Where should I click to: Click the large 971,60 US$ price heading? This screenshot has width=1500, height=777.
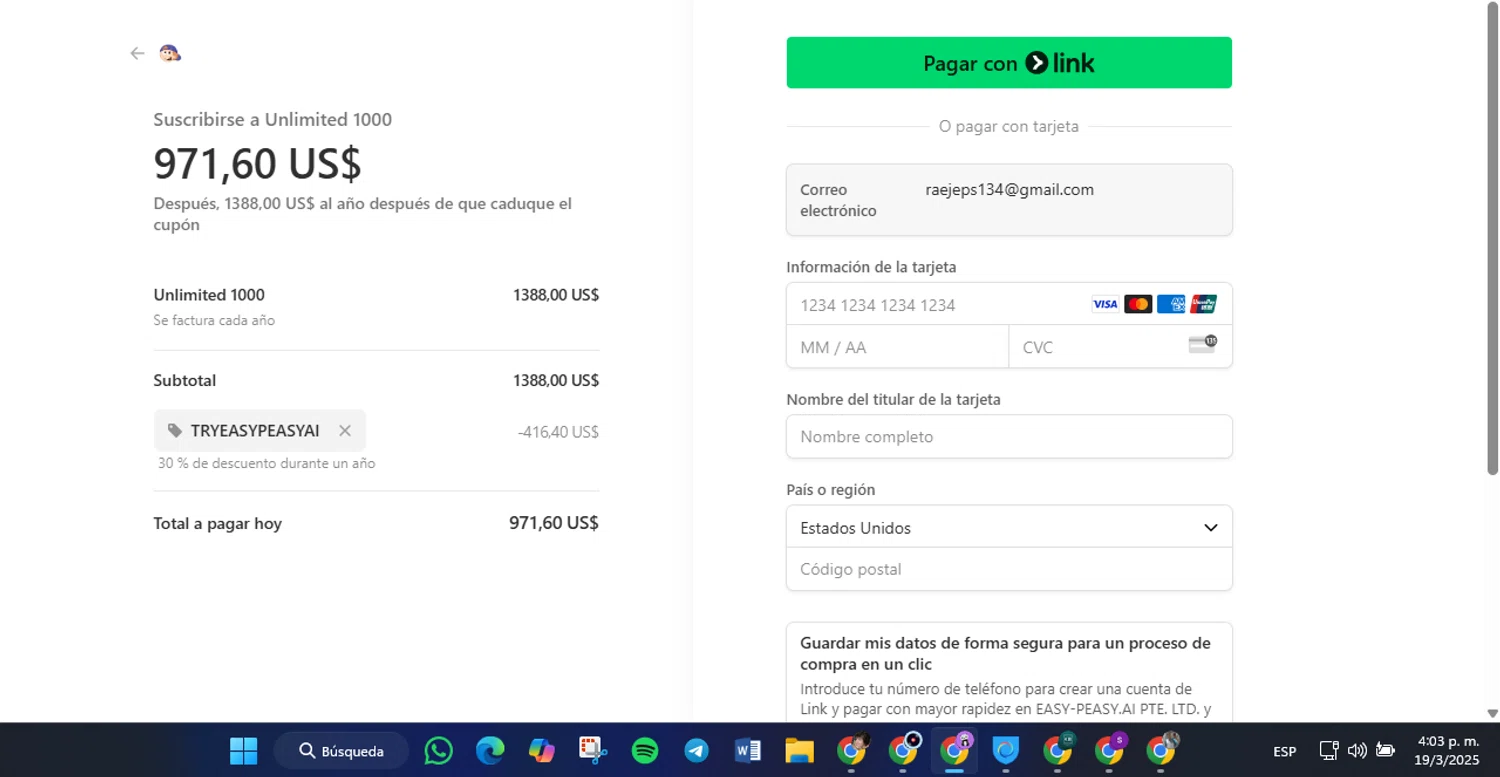257,163
